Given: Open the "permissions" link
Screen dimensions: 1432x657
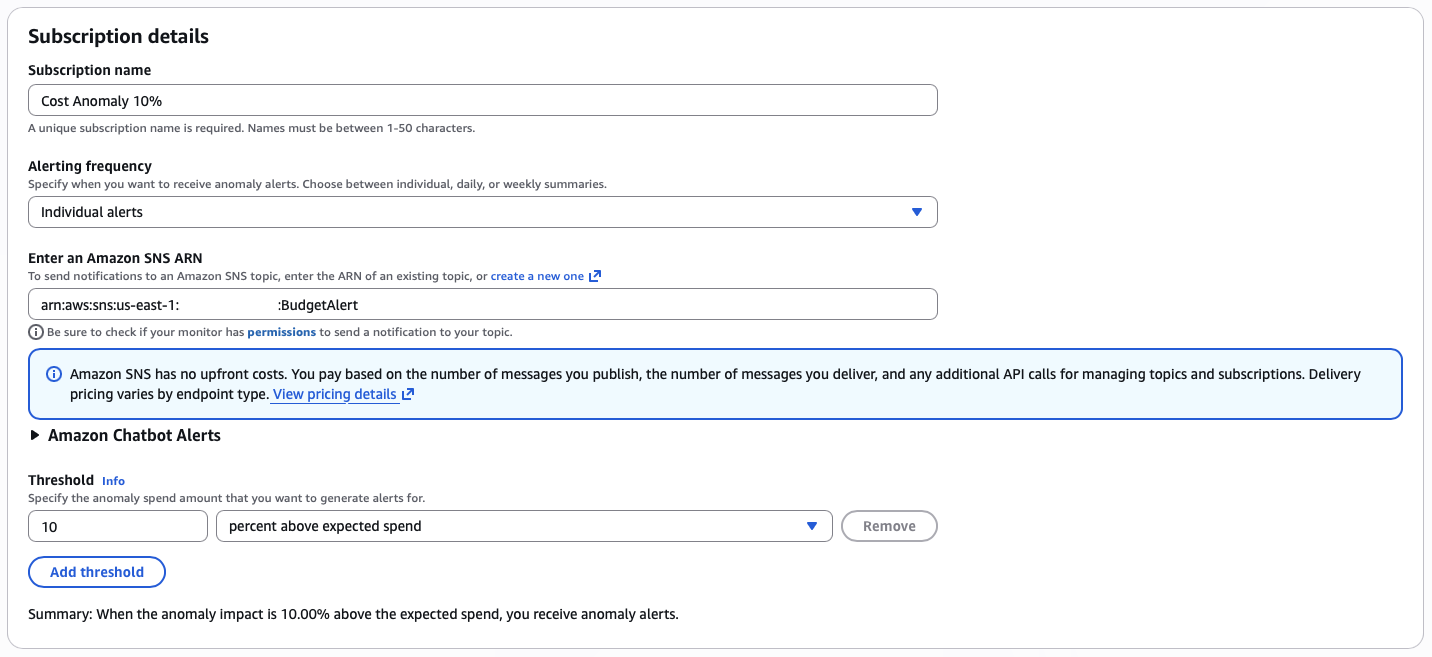Looking at the screenshot, I should (x=281, y=332).
